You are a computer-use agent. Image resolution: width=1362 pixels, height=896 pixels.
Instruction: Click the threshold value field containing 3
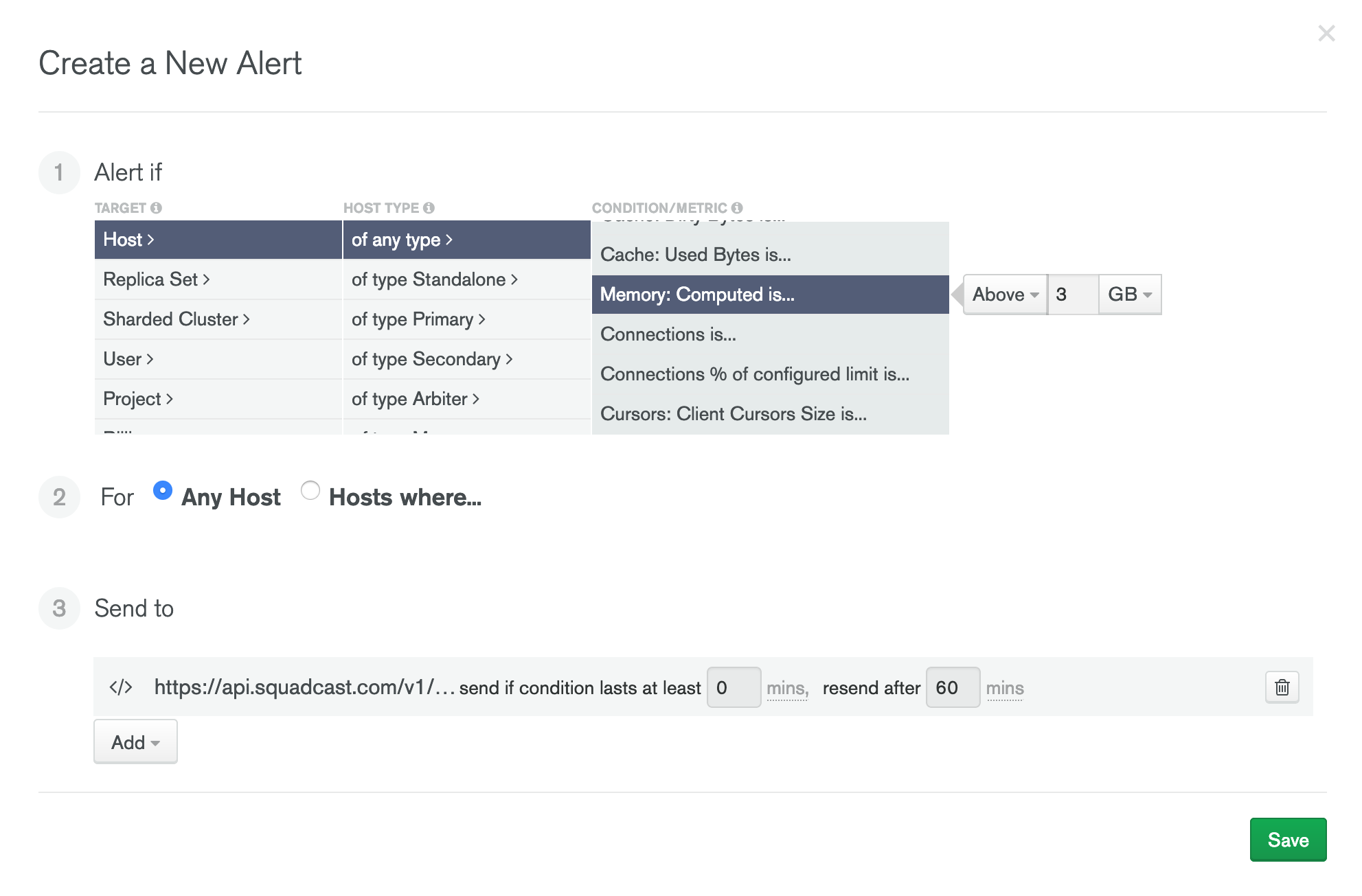(1072, 295)
